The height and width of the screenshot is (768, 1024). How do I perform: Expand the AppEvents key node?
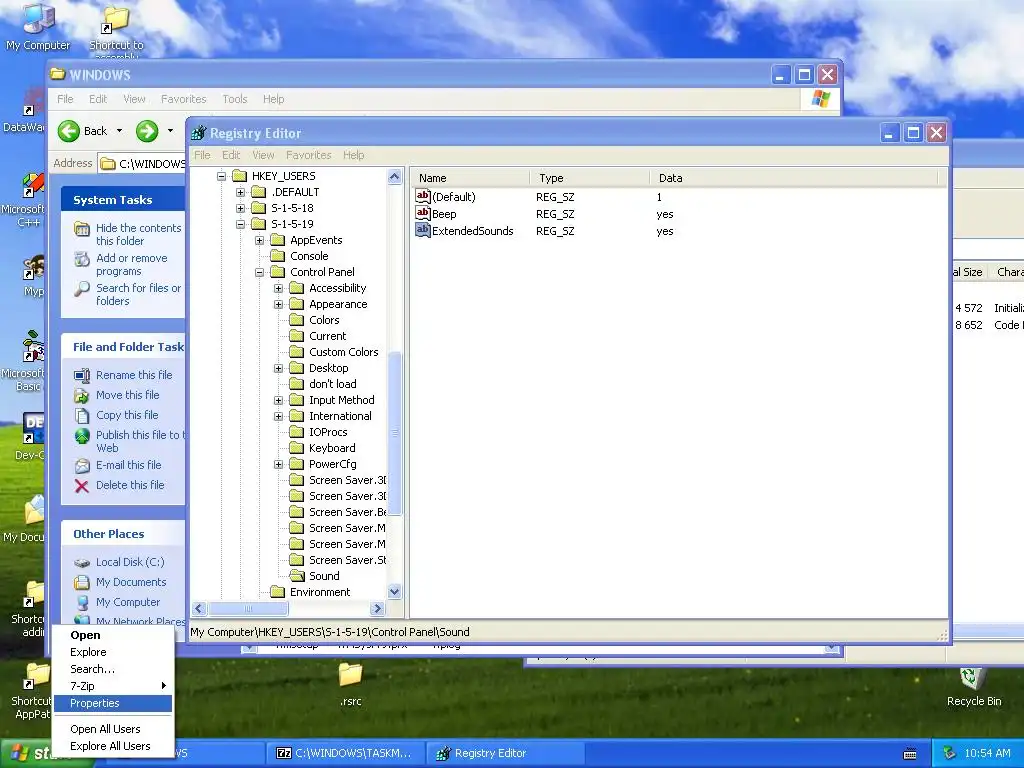click(259, 240)
